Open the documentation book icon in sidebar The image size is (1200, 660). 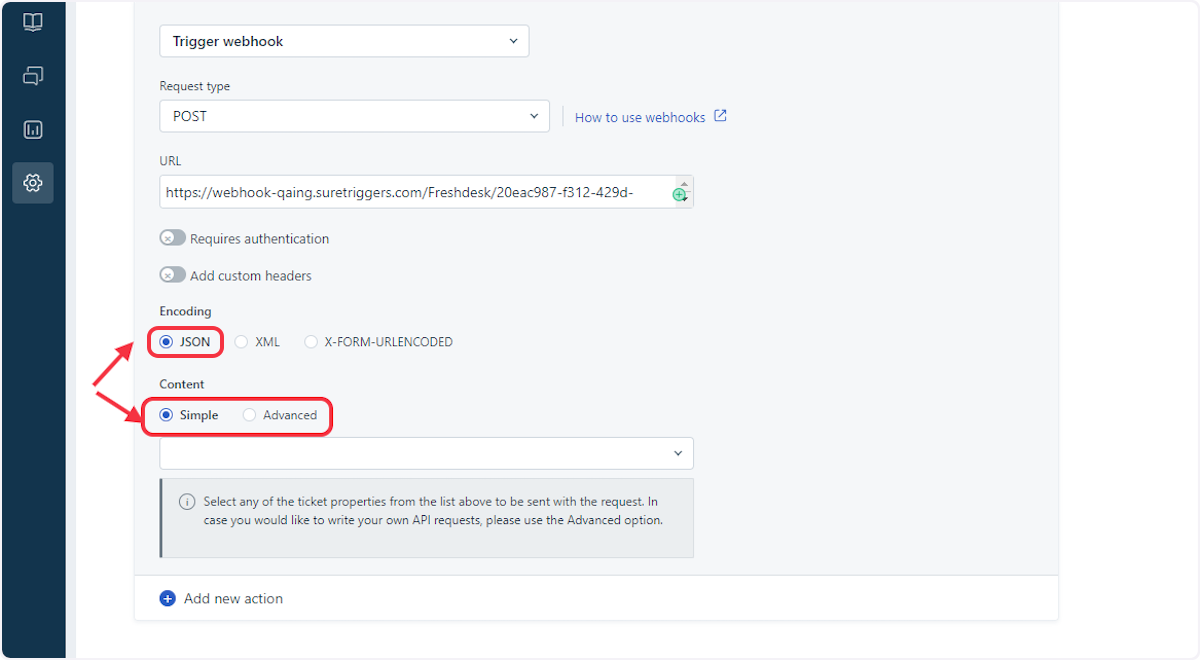point(33,22)
